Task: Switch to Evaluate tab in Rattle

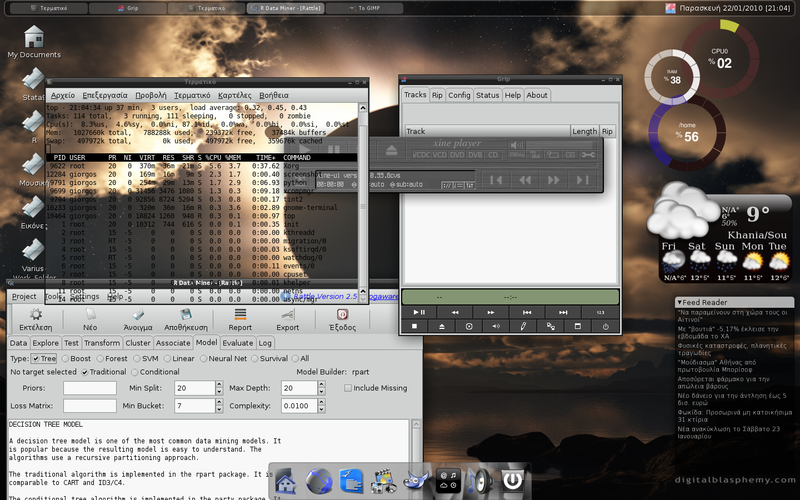Action: pos(238,343)
